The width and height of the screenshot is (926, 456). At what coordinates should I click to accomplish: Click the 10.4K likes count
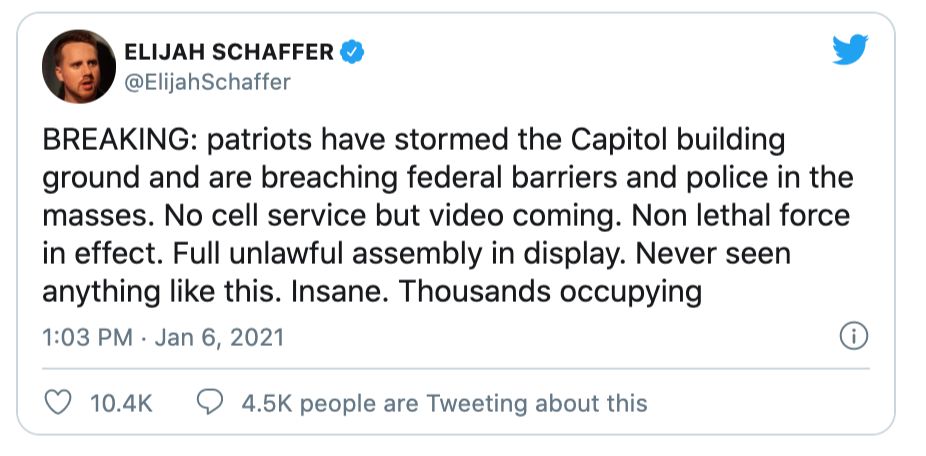(121, 403)
